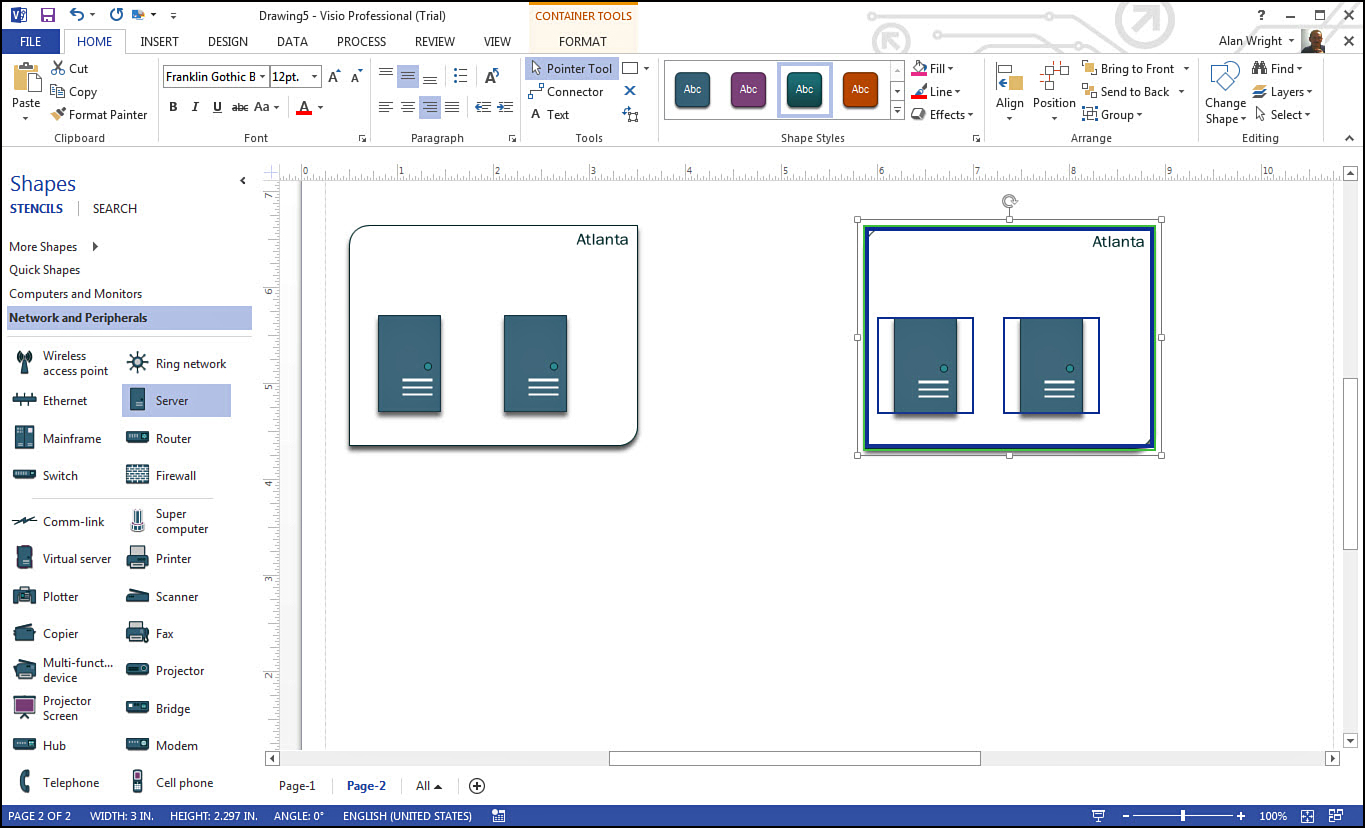The height and width of the screenshot is (828, 1365).
Task: Expand the Fill dropdown
Action: tap(933, 69)
